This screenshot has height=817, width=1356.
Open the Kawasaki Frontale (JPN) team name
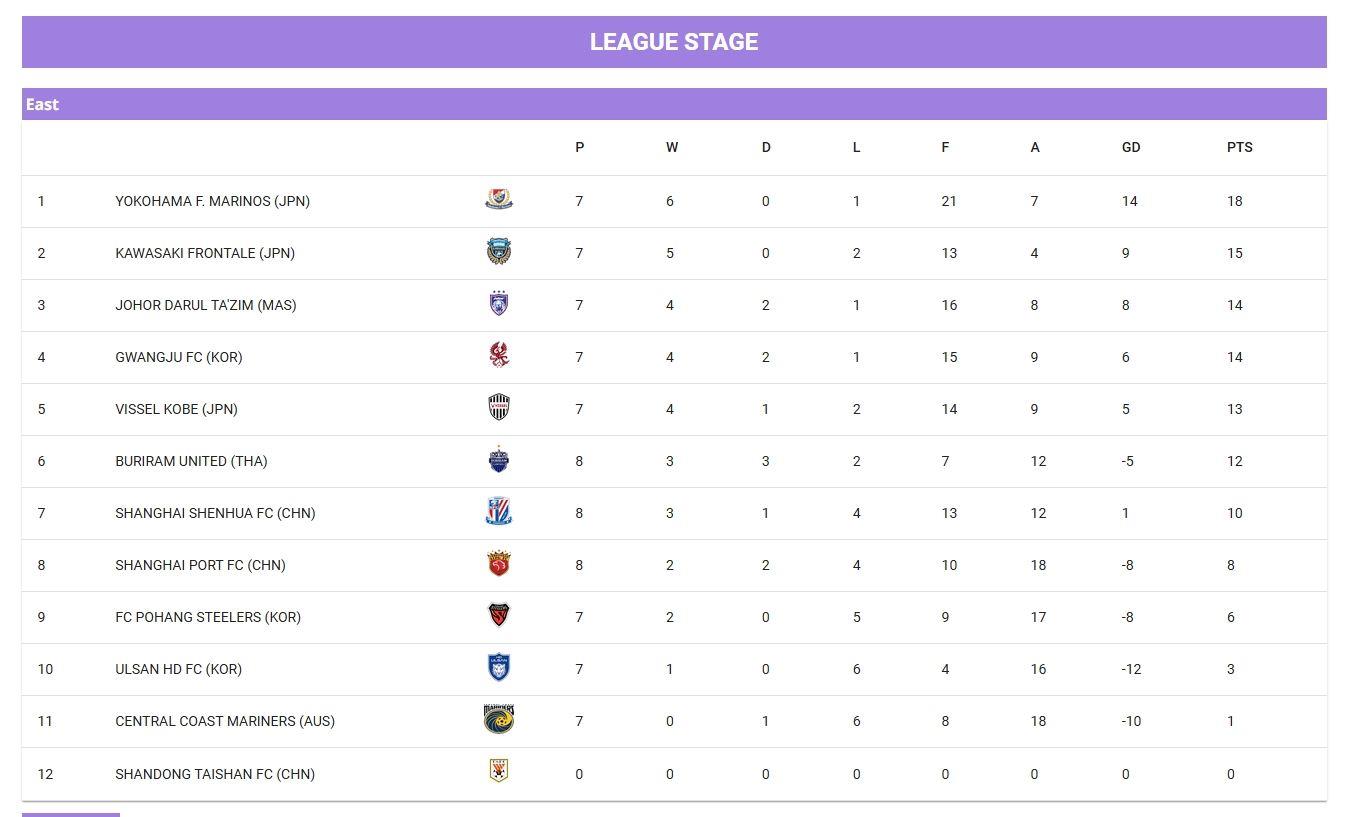205,253
